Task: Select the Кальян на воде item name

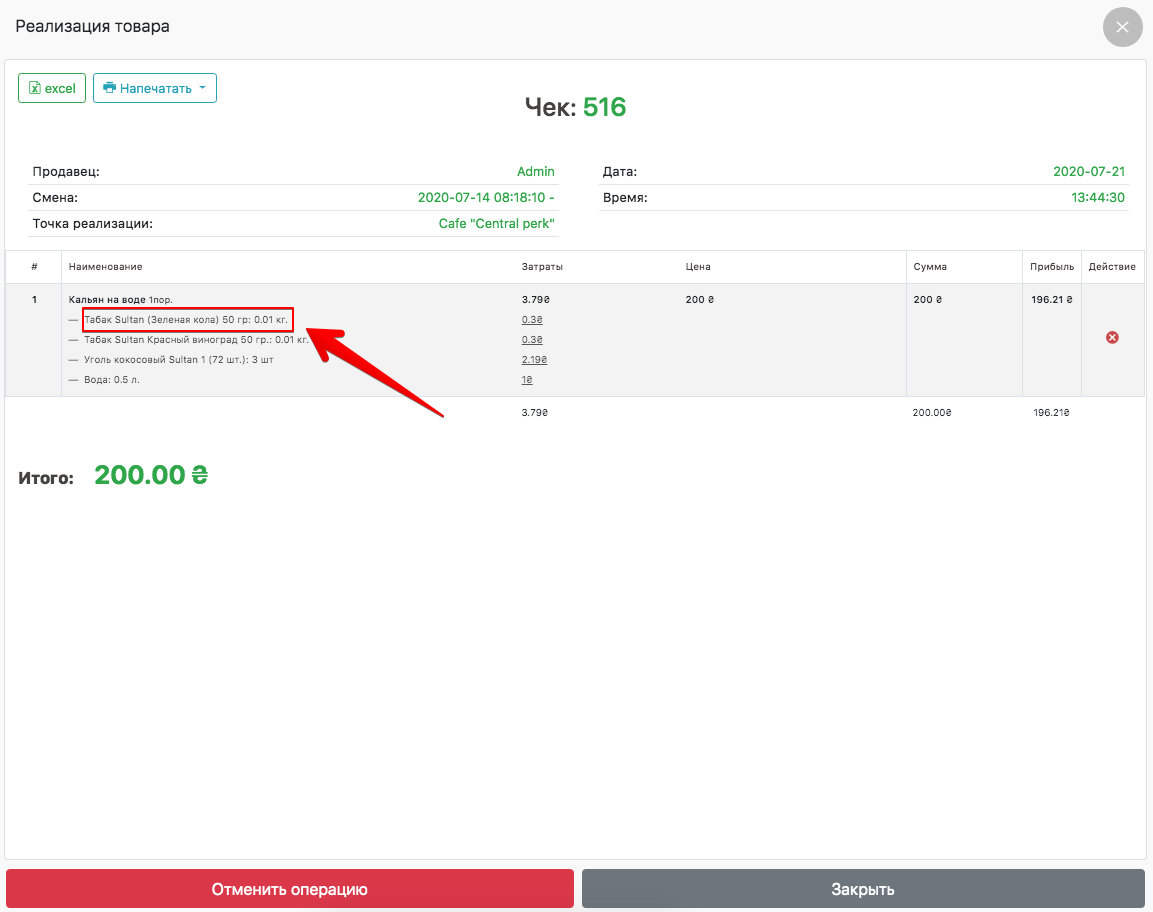Action: [x=107, y=299]
